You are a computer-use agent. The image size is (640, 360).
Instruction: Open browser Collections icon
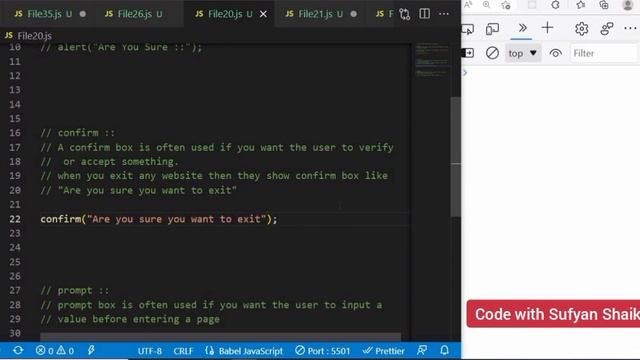(604, 5)
